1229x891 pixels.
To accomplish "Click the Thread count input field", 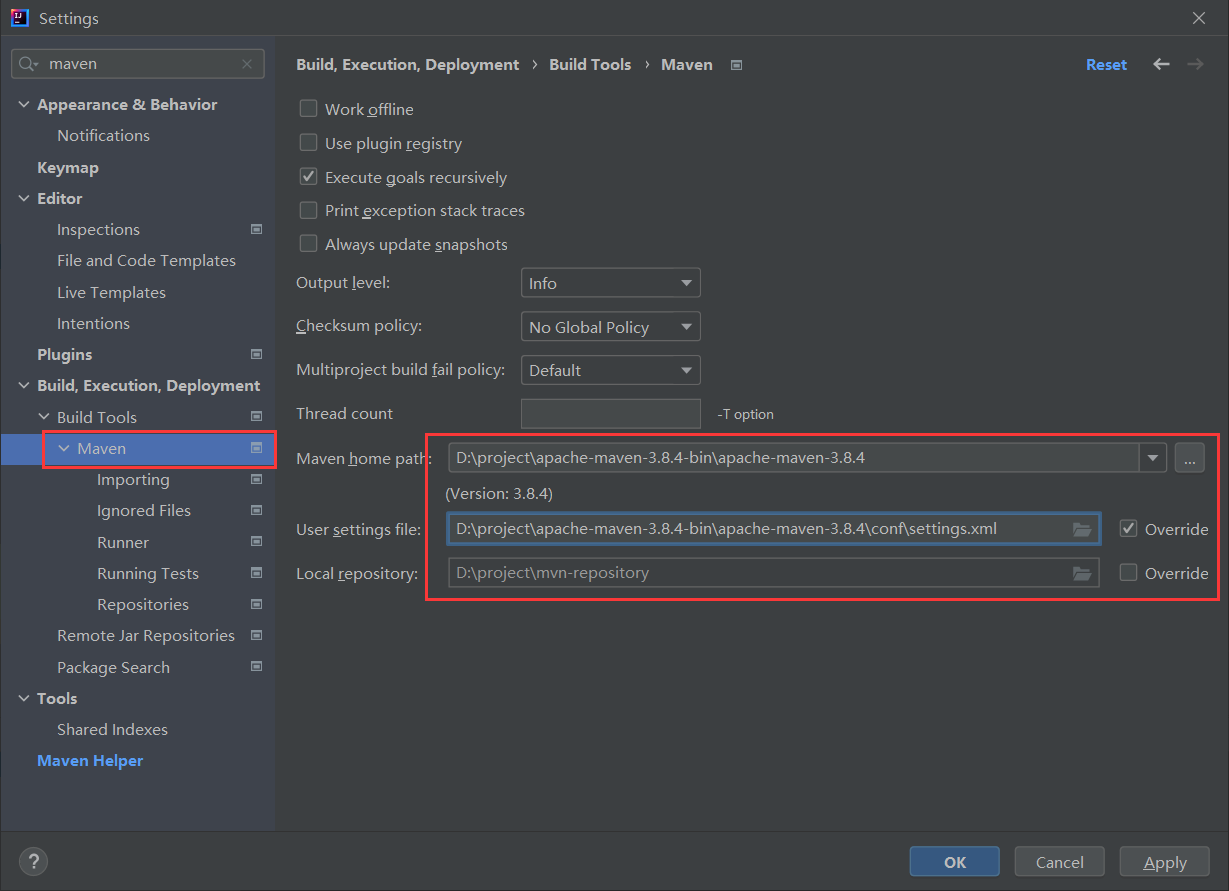I will click(610, 414).
